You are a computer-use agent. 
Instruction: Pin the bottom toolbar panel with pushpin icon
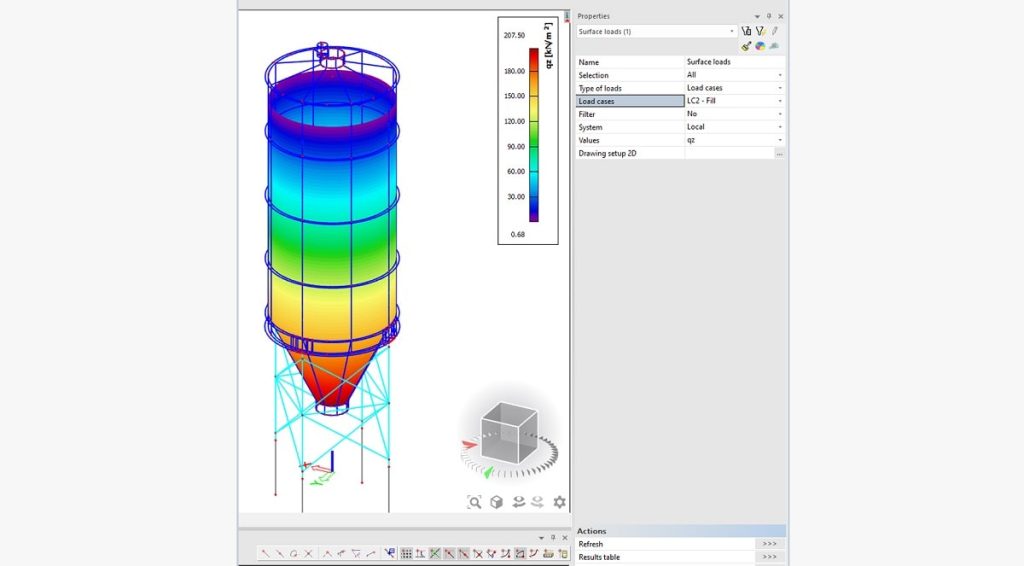[x=552, y=538]
